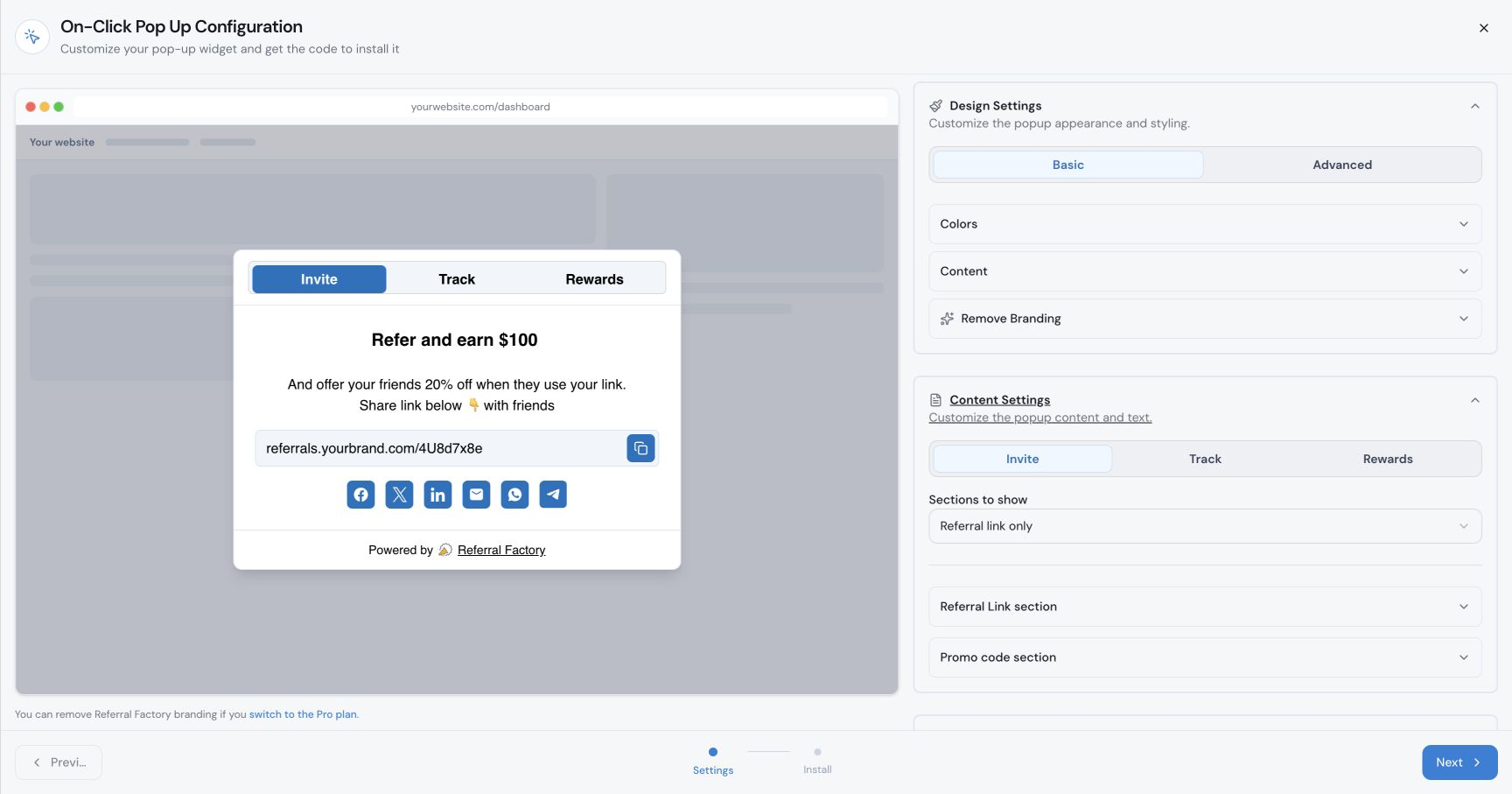1512x794 pixels.
Task: Share via Facebook icon in popup
Action: pyautogui.click(x=360, y=495)
